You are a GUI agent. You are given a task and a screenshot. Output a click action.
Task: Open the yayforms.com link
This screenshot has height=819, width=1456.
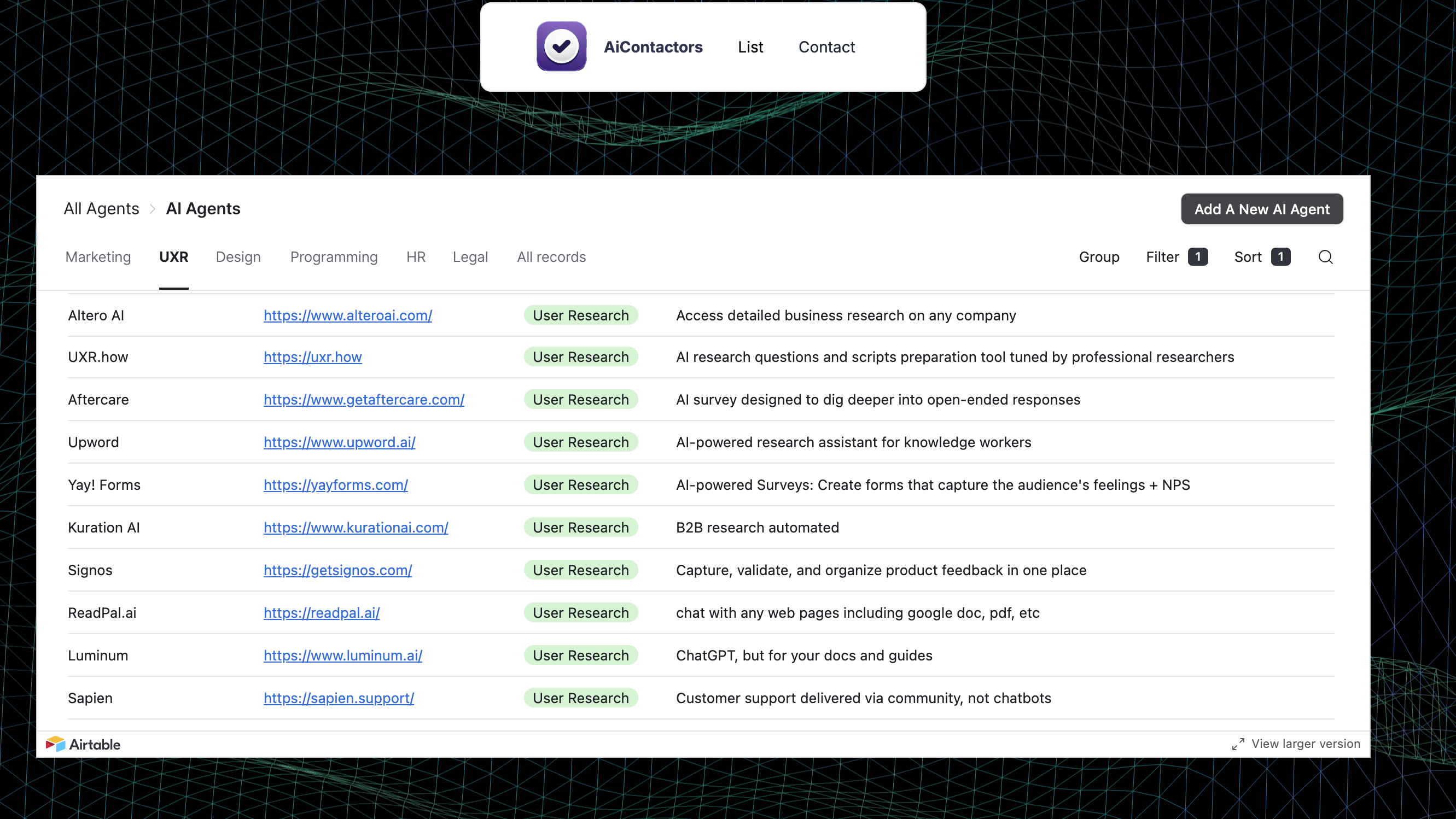(x=336, y=484)
